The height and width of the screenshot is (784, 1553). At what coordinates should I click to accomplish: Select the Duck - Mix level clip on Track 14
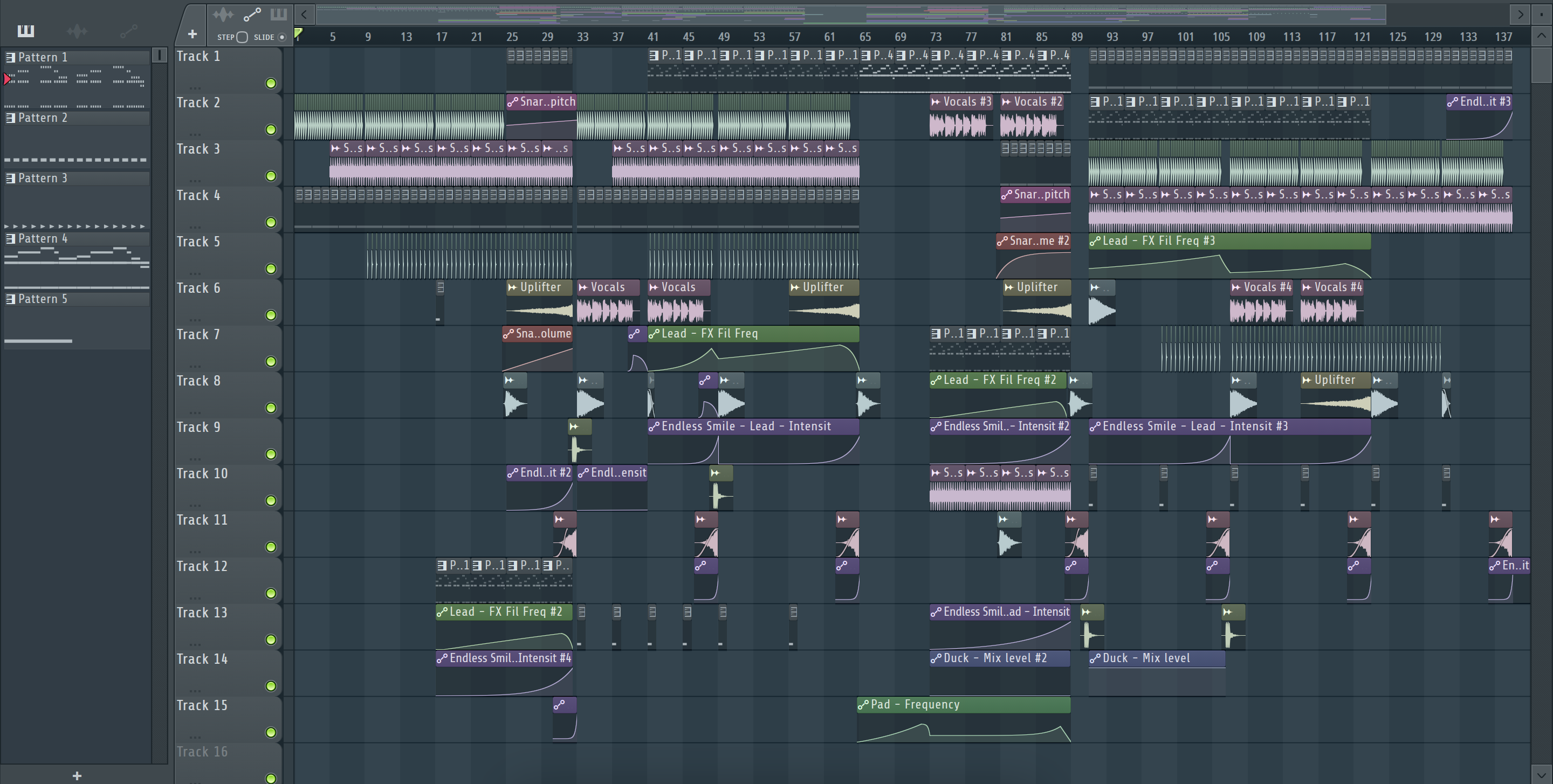coord(1157,673)
